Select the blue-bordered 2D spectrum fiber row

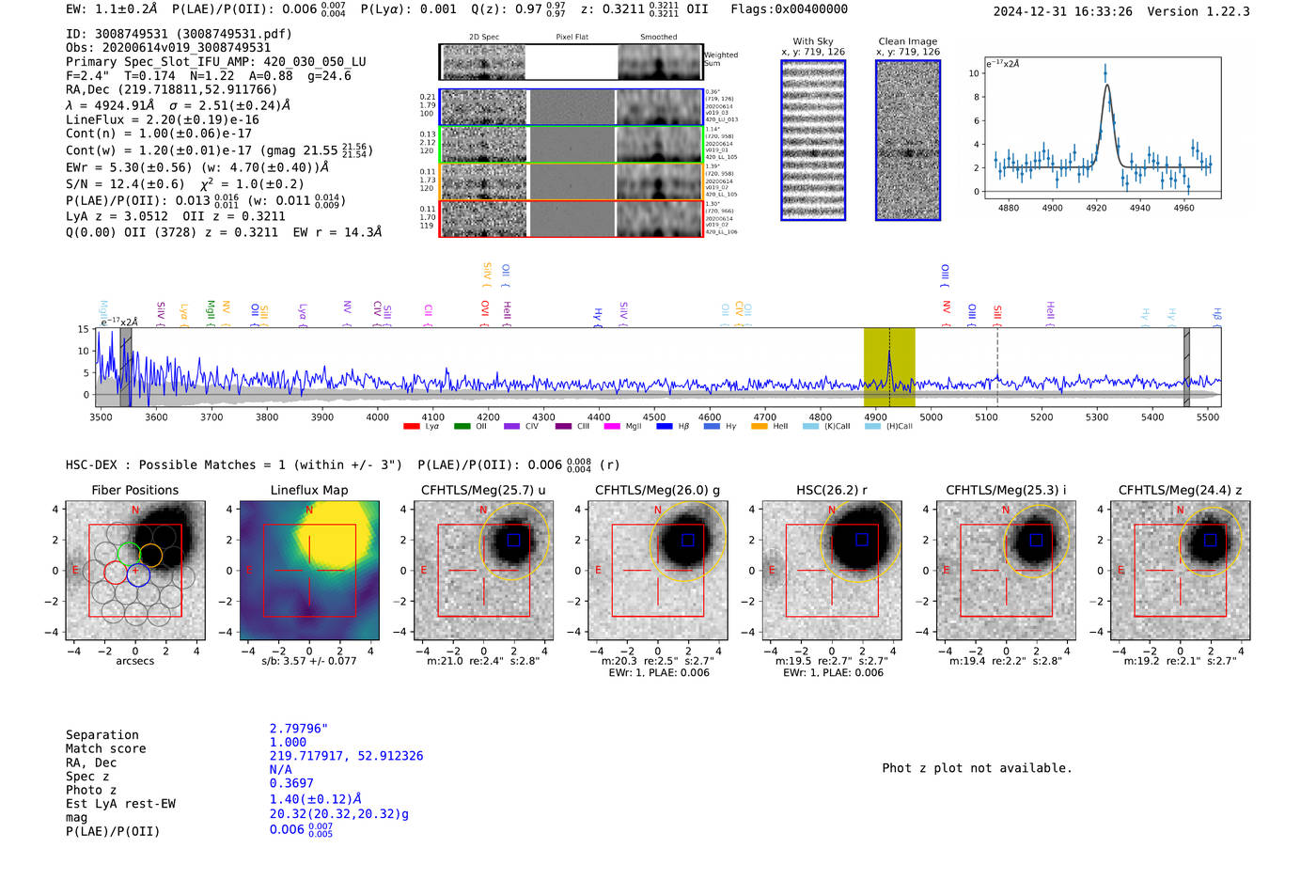click(571, 107)
